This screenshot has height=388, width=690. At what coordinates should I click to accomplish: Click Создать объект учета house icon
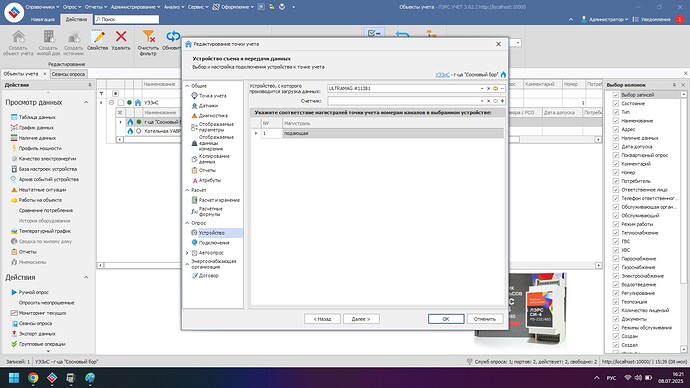coord(18,37)
